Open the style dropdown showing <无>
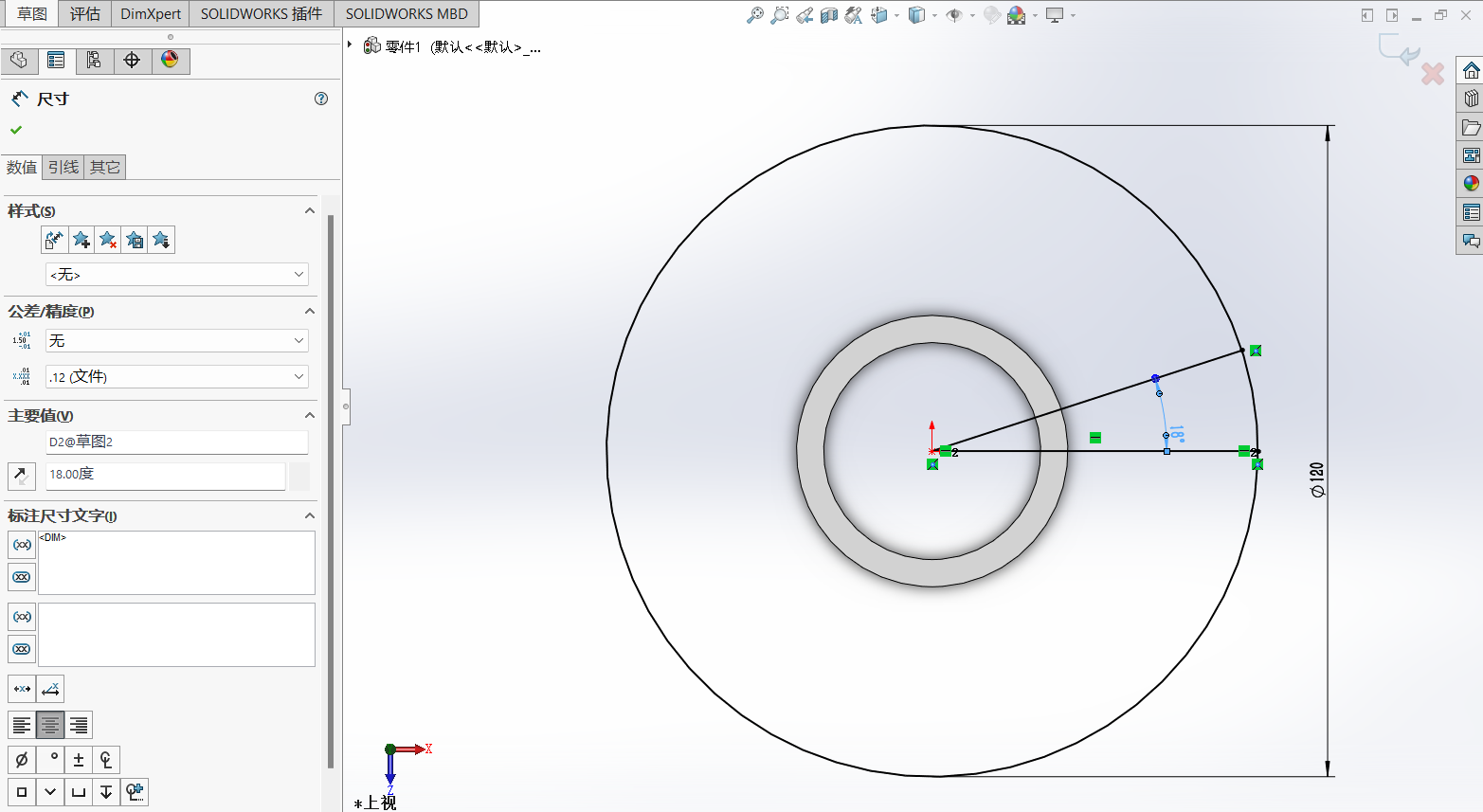 pos(177,275)
